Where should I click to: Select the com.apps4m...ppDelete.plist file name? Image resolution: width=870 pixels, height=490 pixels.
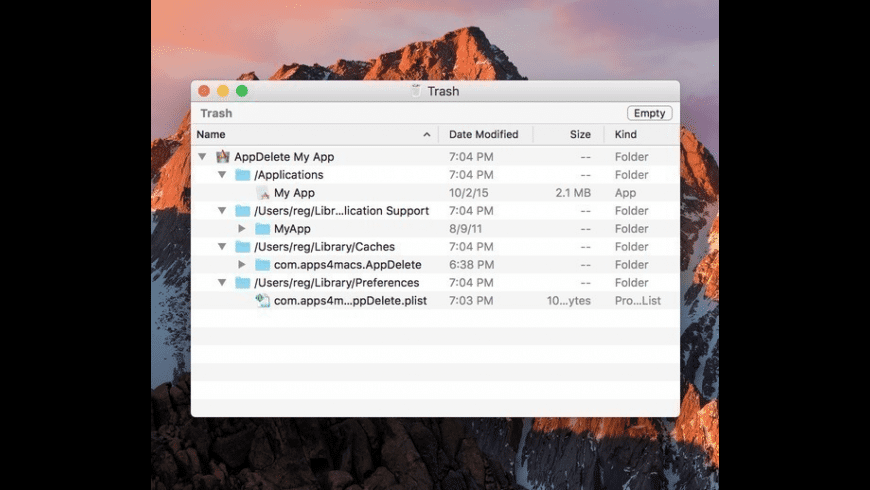(350, 301)
